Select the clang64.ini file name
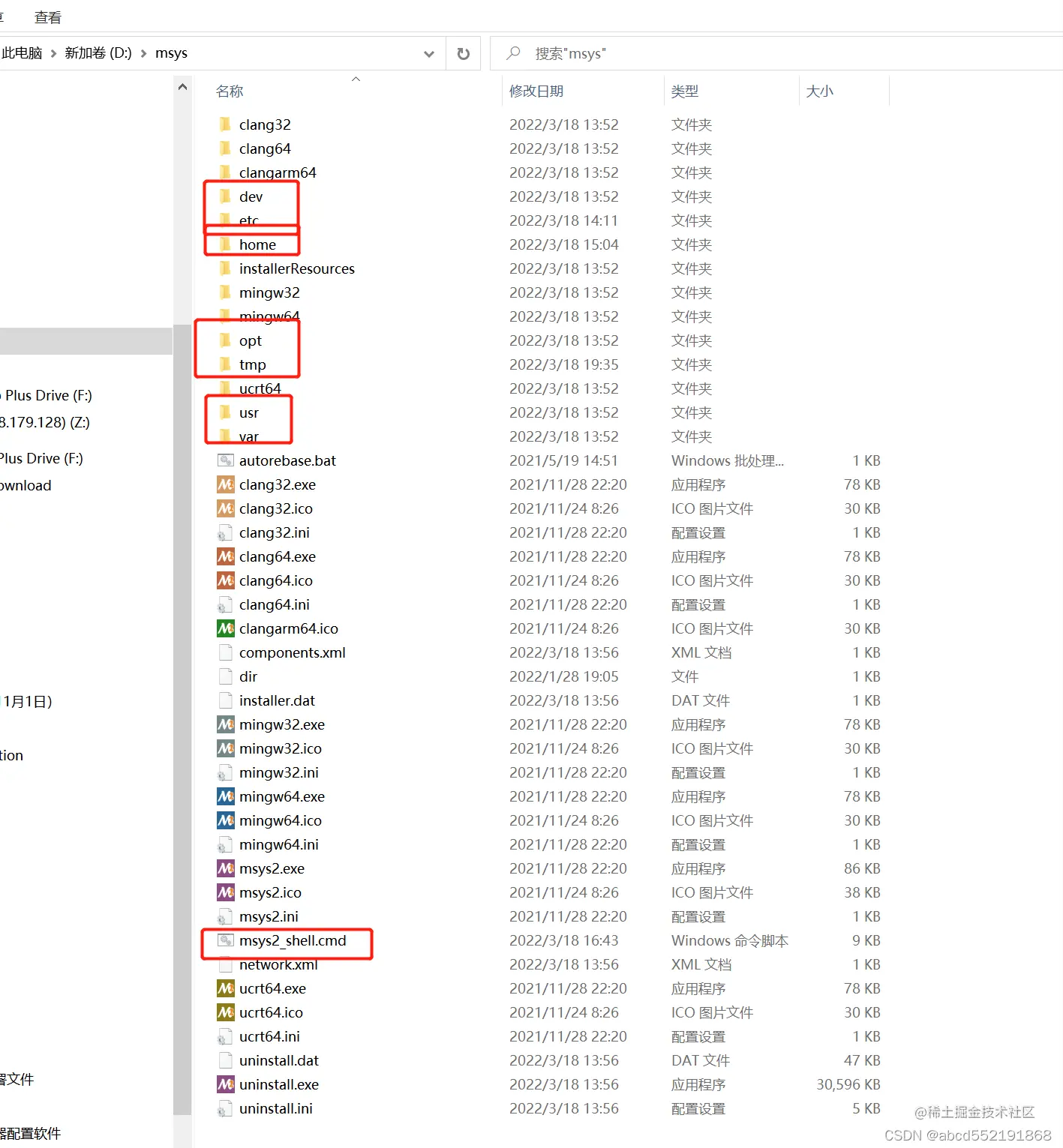 tap(275, 604)
